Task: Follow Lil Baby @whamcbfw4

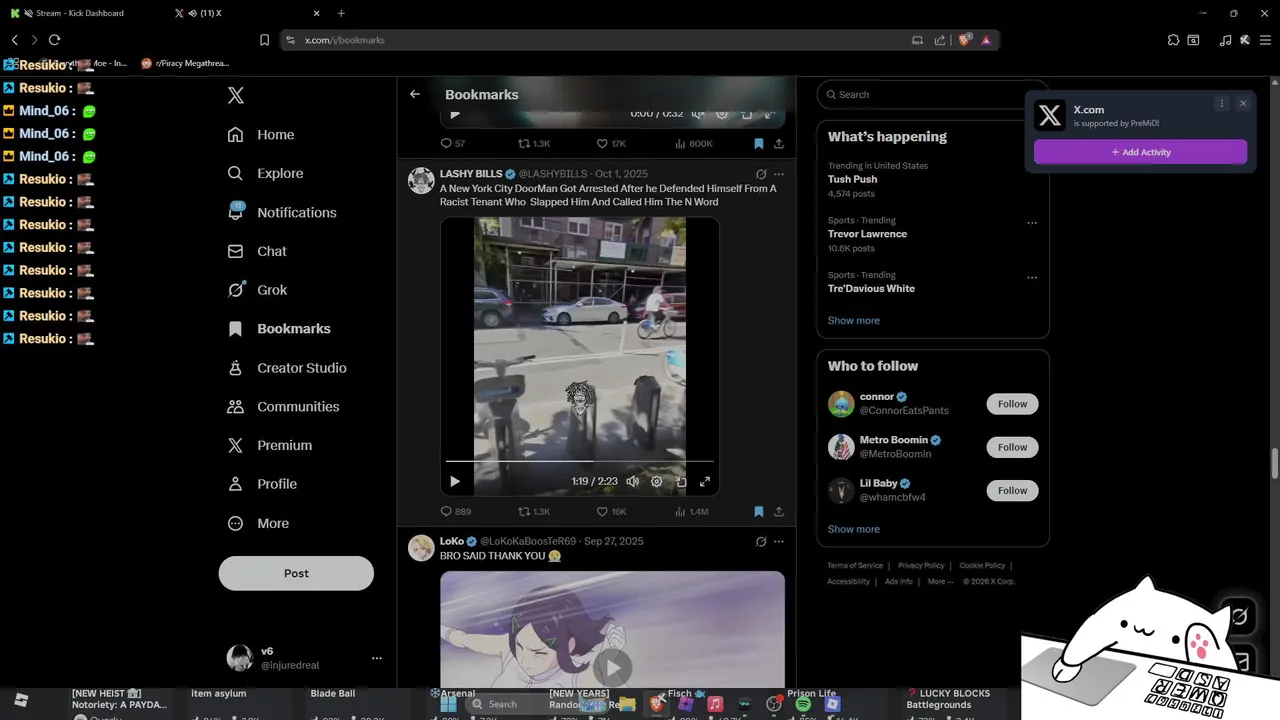Action: pos(1012,490)
